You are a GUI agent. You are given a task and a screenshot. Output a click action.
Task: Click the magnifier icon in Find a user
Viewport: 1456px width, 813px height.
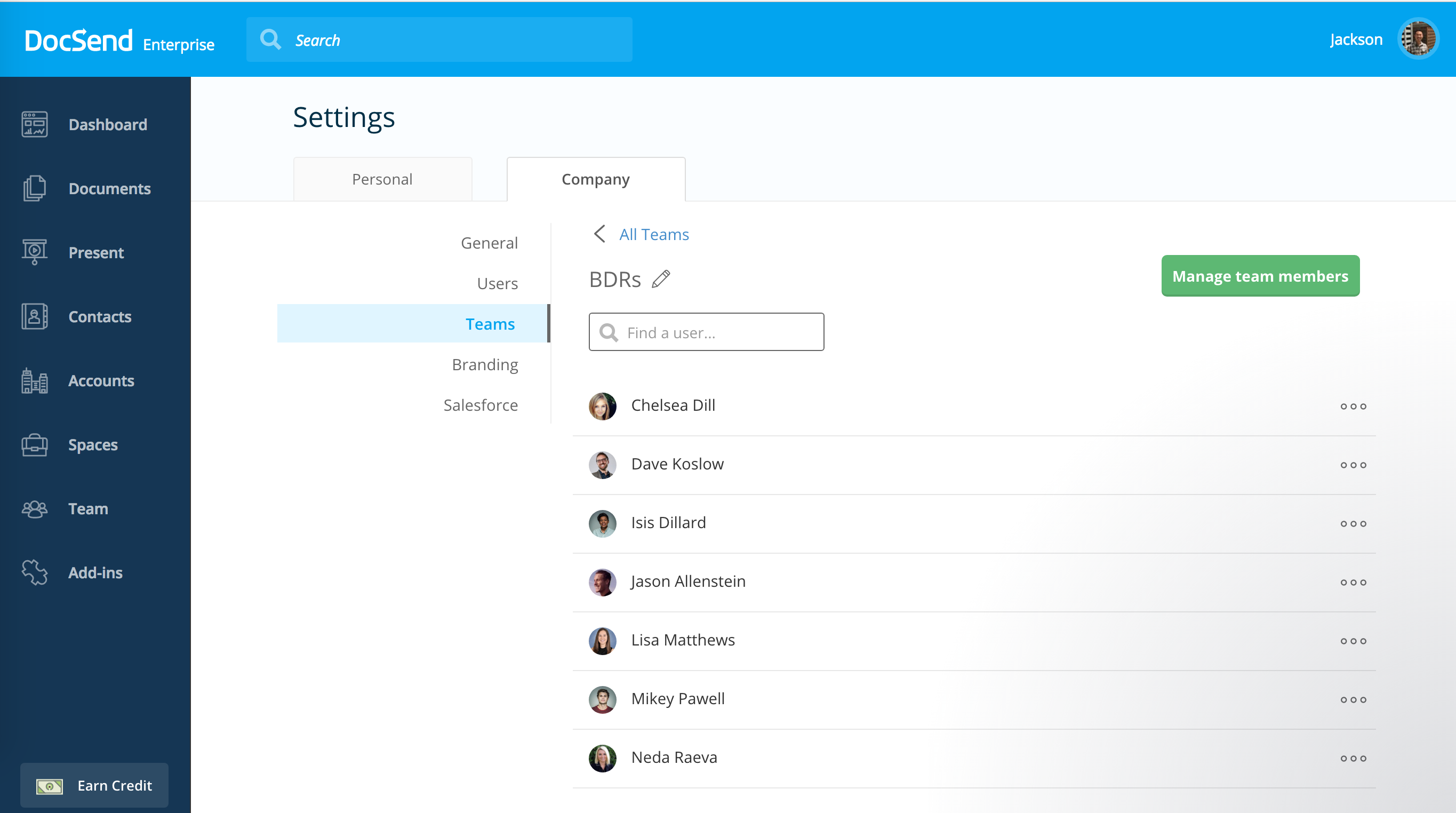pyautogui.click(x=608, y=332)
